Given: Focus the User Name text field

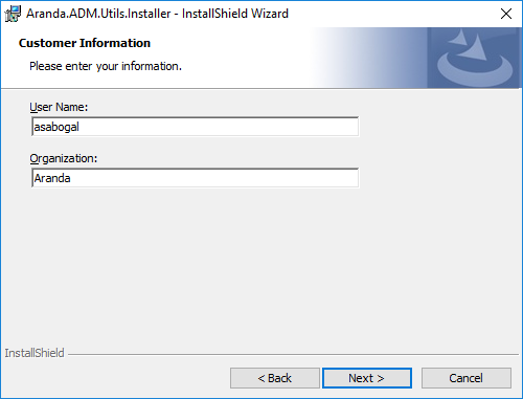Looking at the screenshot, I should (x=195, y=126).
